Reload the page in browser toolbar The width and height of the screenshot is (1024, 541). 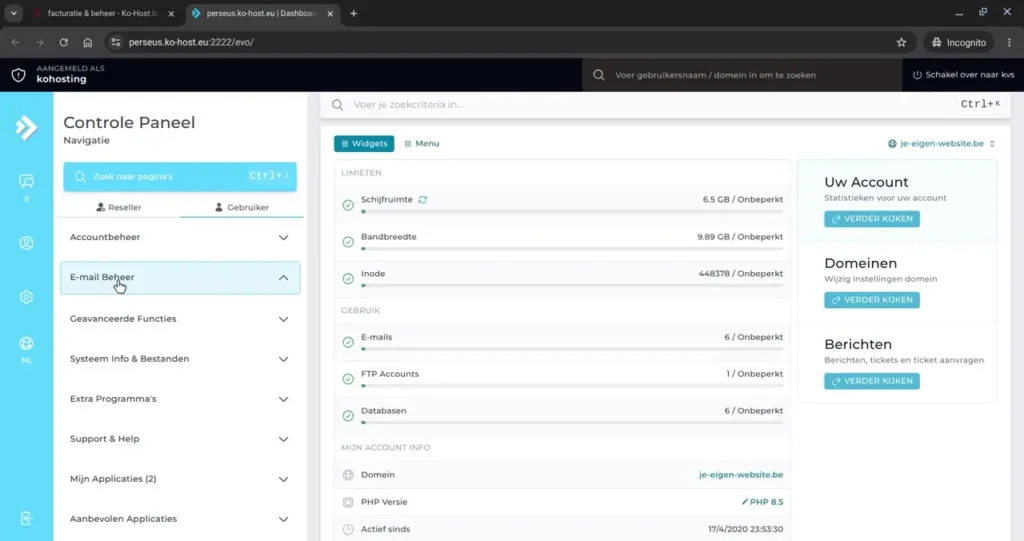click(x=63, y=42)
